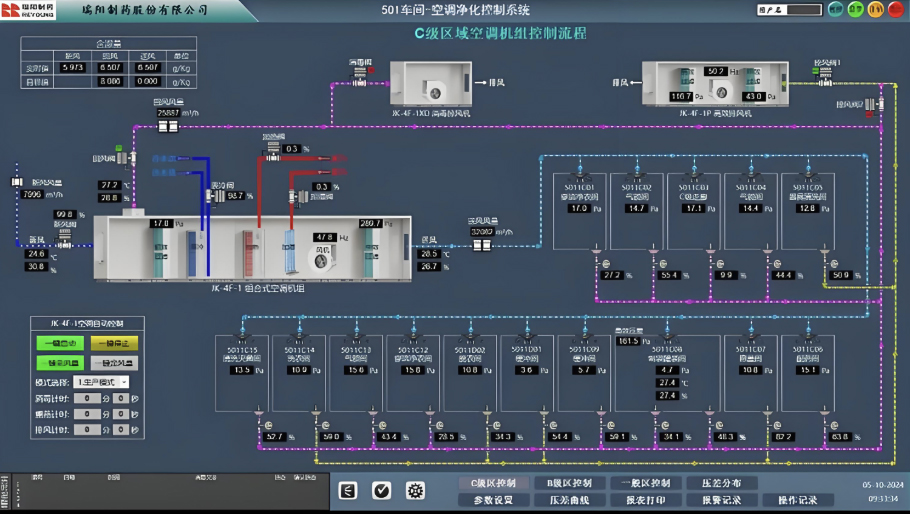Click the seconds field of first timer row
This screenshot has height=514, width=910.
121,399
